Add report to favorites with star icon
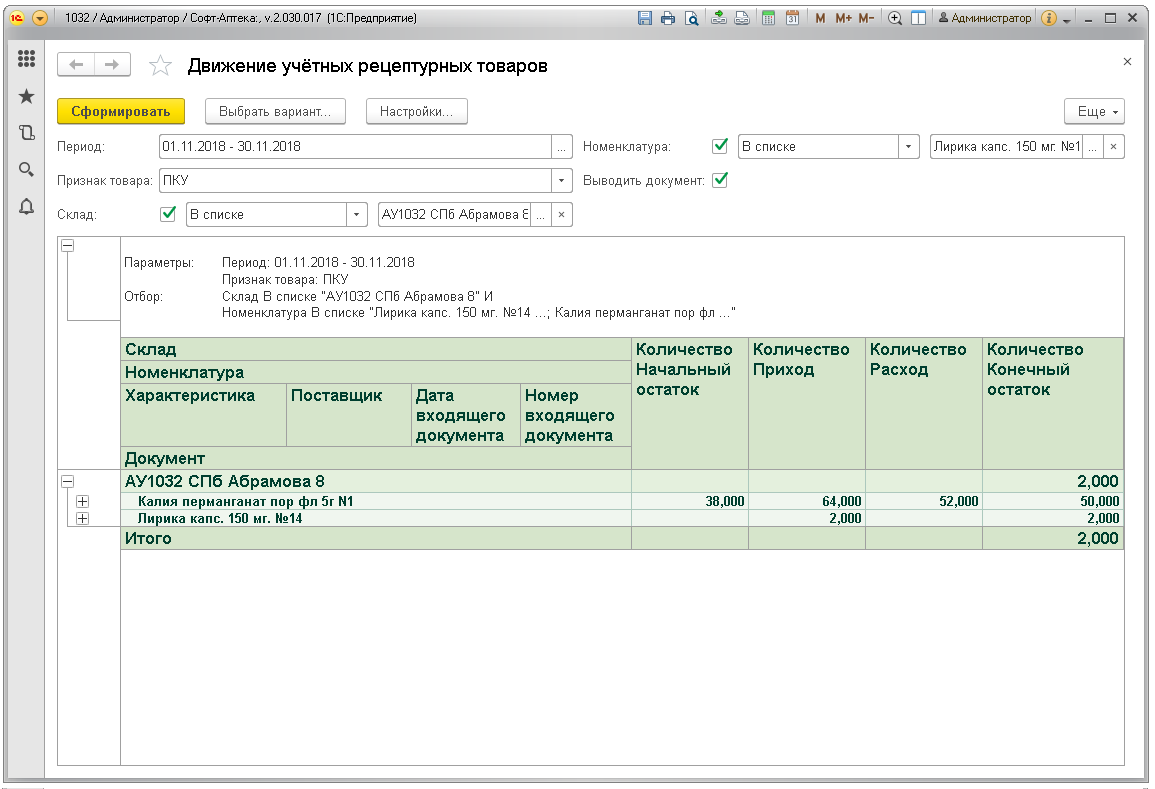The height and width of the screenshot is (789, 1155). [x=160, y=66]
